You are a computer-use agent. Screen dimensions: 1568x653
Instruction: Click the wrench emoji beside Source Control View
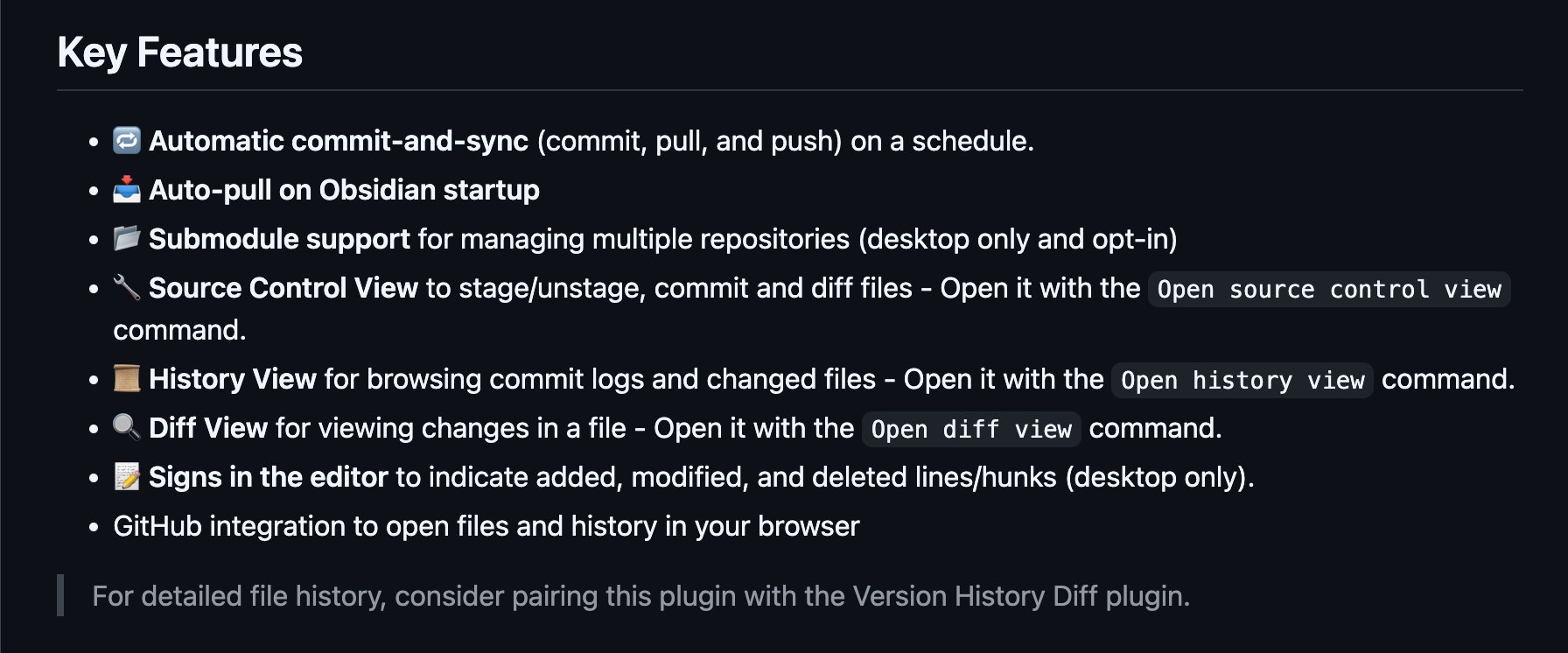tap(127, 287)
